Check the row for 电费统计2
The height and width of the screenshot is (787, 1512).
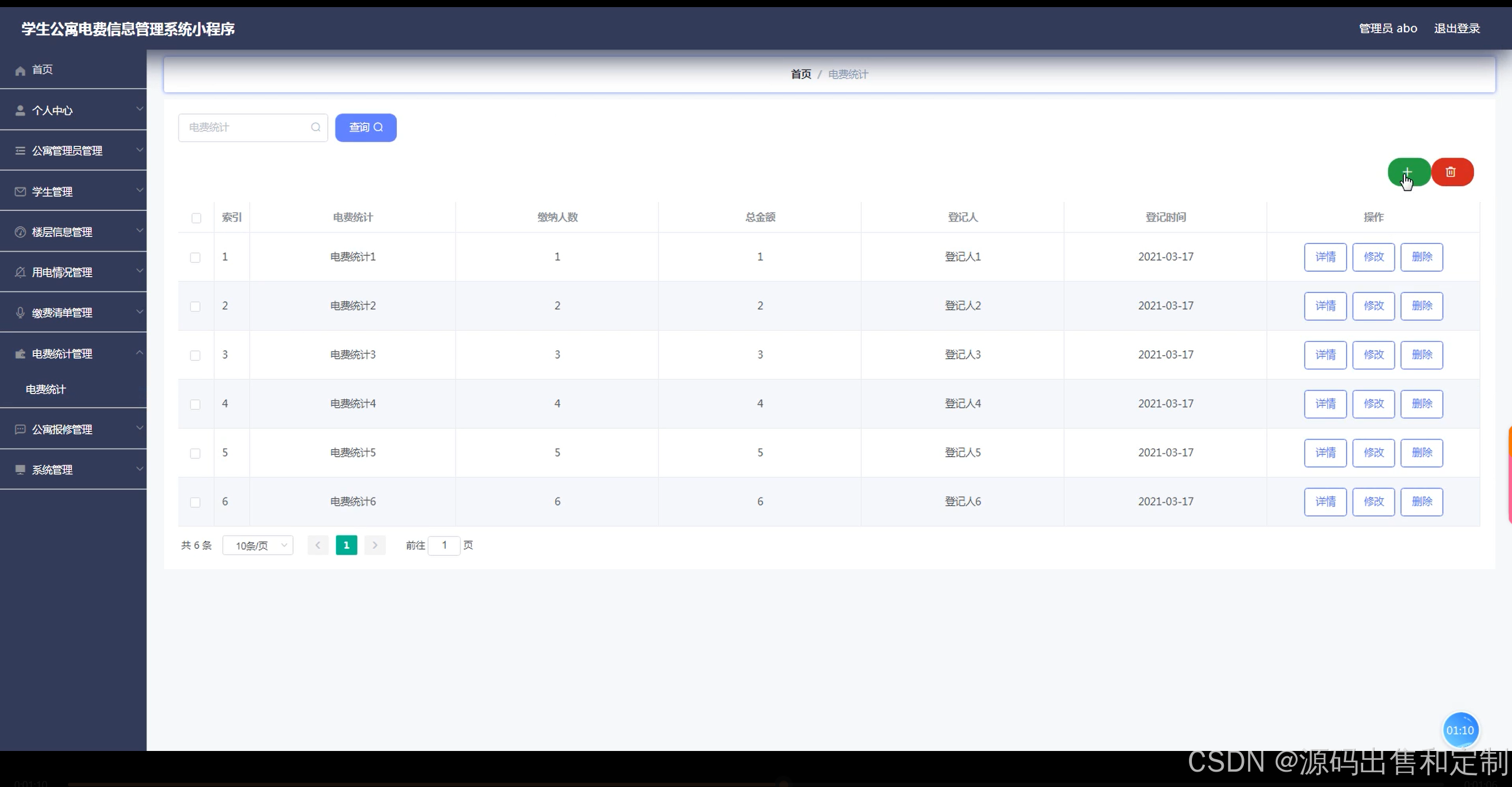point(195,306)
